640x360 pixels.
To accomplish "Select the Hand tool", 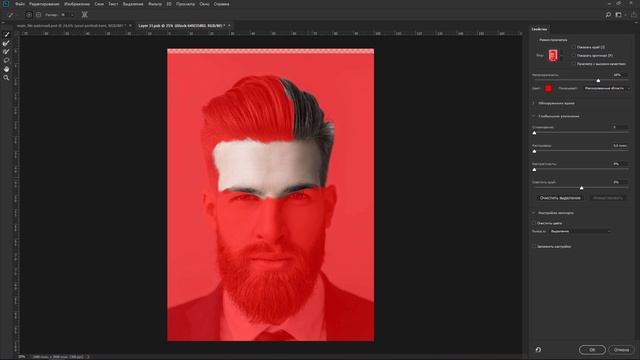I will click(x=7, y=69).
